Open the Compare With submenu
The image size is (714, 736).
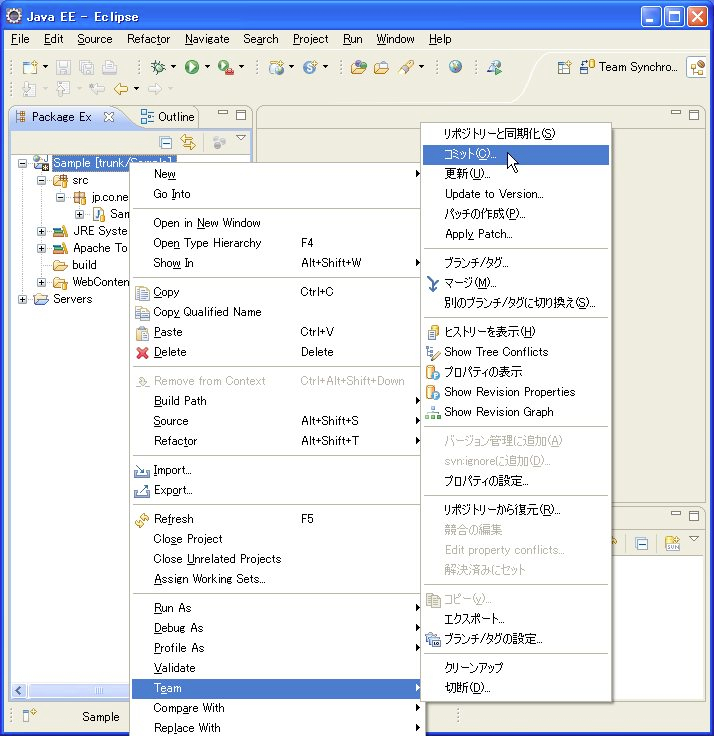tap(276, 708)
